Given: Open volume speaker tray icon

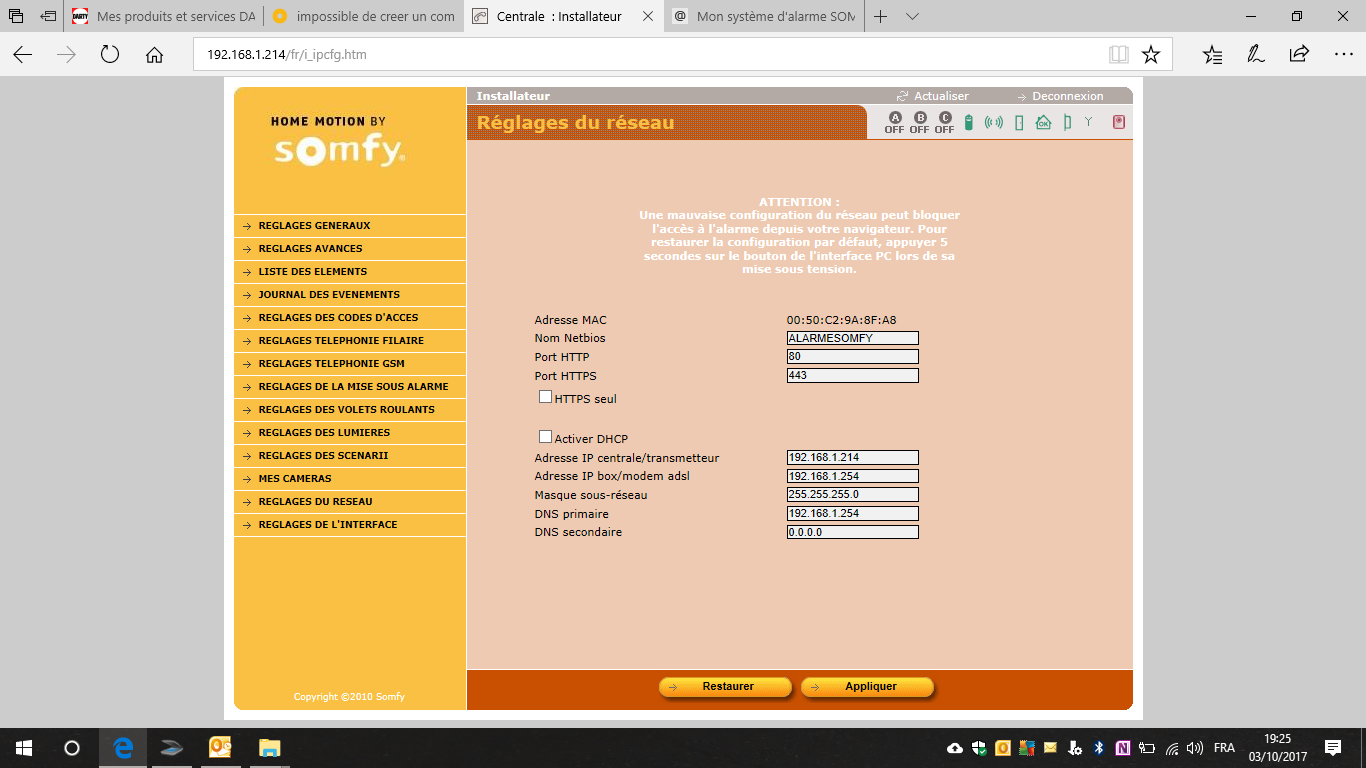Looking at the screenshot, I should click(x=1195, y=748).
